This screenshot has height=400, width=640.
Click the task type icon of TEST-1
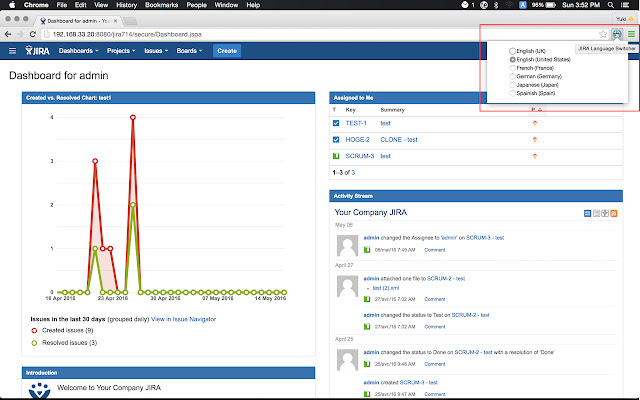tap(336, 123)
